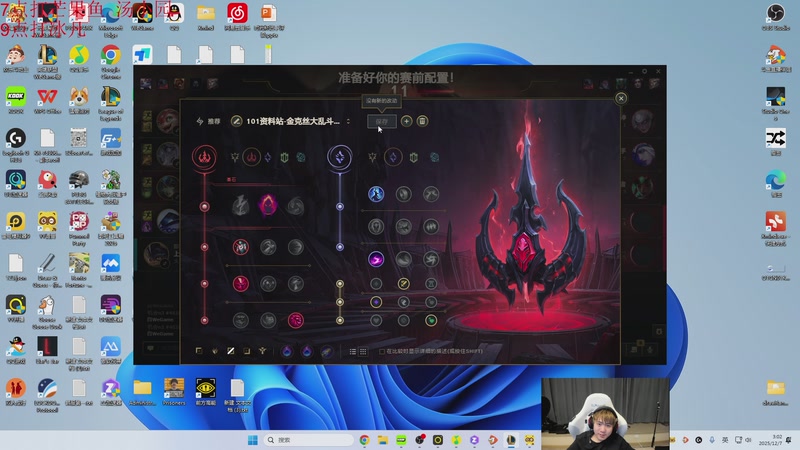
Task: Click the 推荐 recommended runes button
Action: pyautogui.click(x=209, y=121)
